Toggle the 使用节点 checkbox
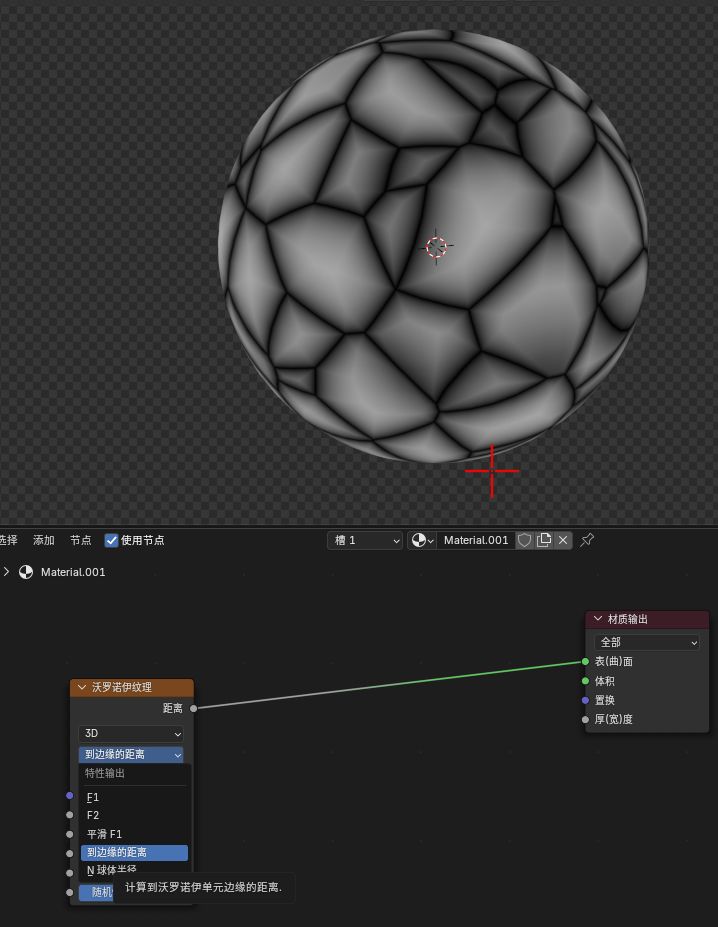 coord(112,540)
